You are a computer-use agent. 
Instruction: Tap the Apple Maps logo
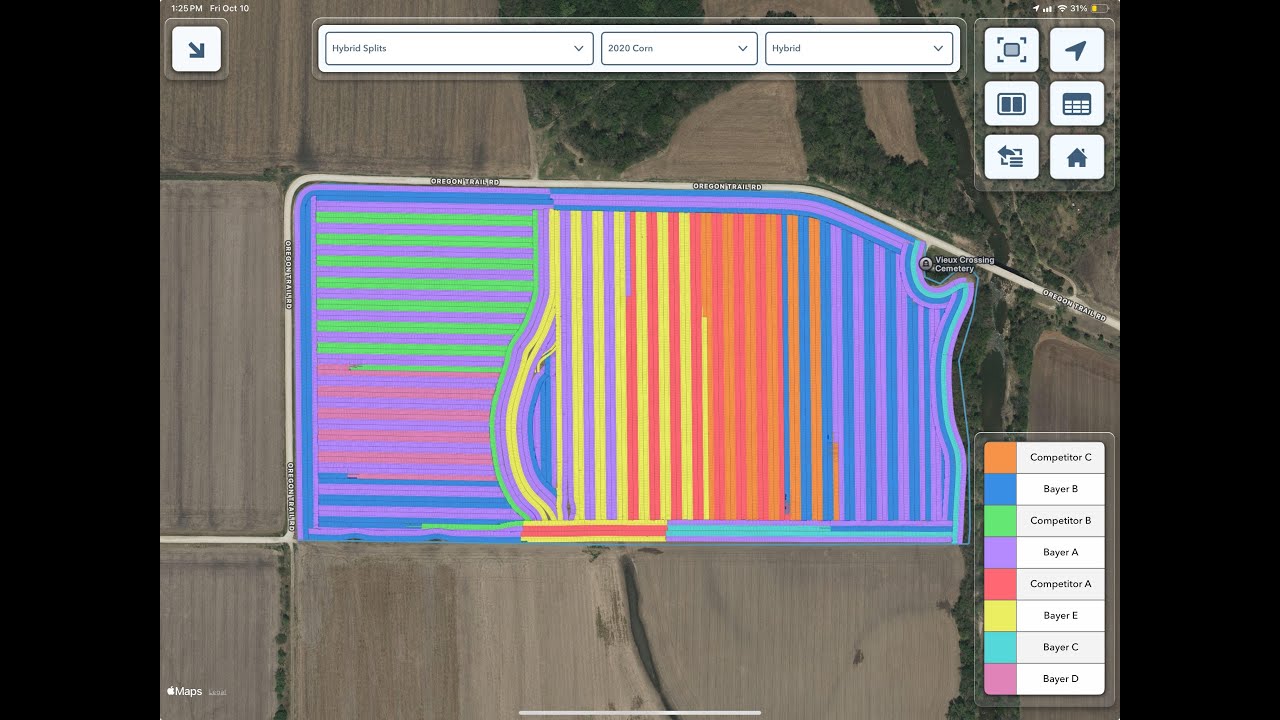click(x=184, y=691)
